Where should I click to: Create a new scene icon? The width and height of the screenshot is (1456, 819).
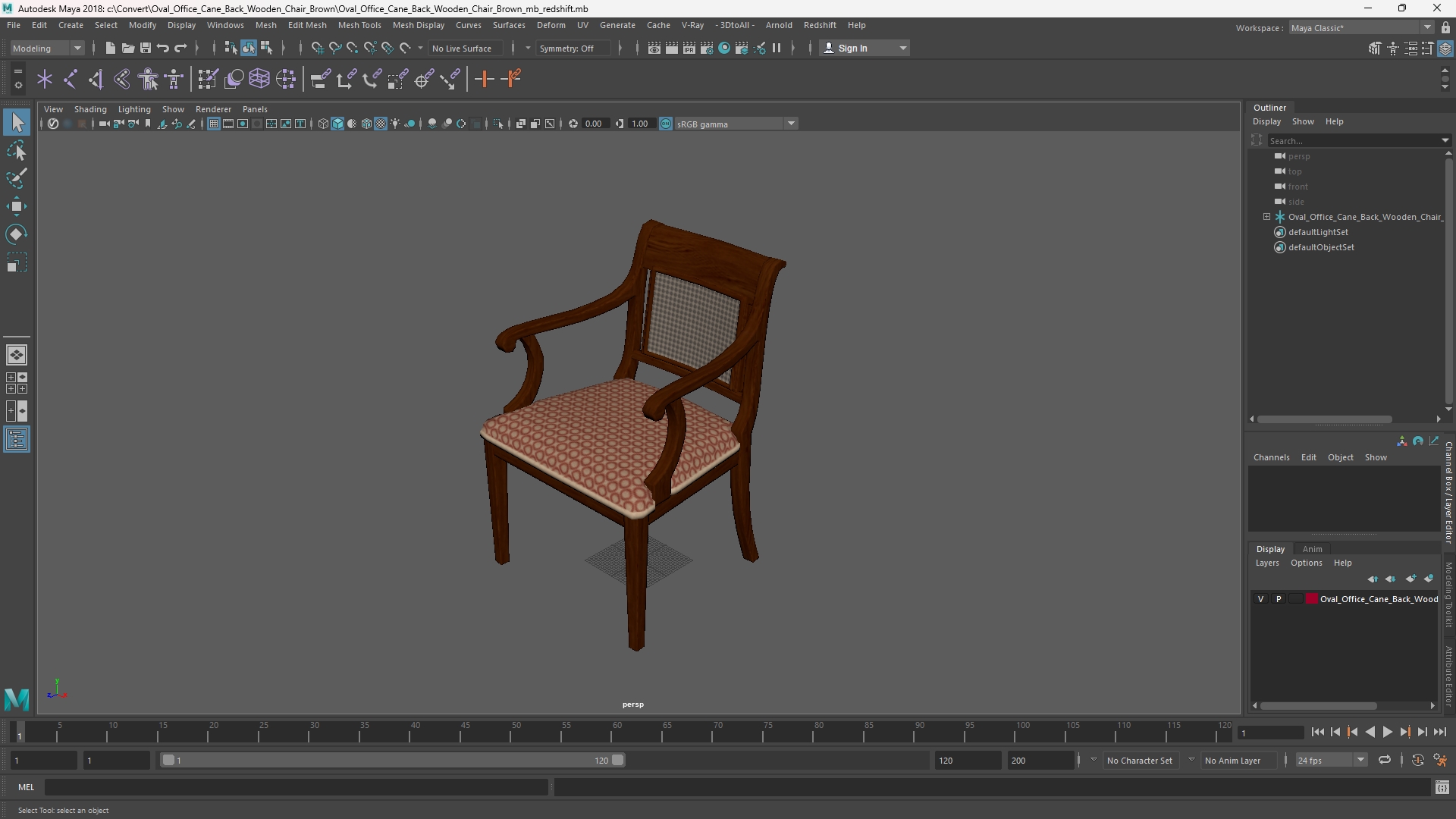click(110, 49)
